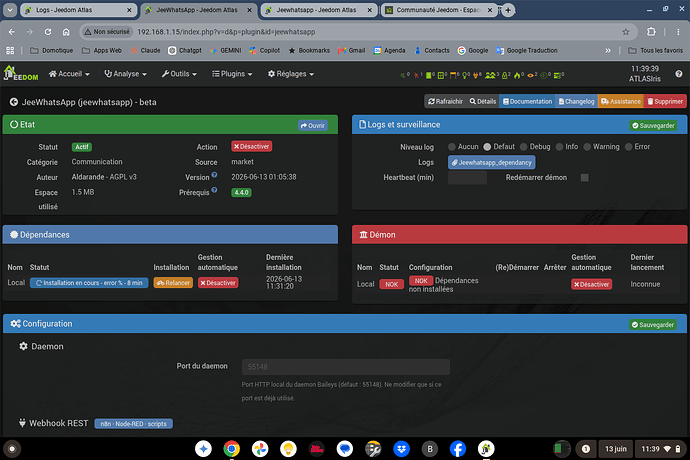Select Warning log level
690x460 pixels.
click(x=587, y=147)
